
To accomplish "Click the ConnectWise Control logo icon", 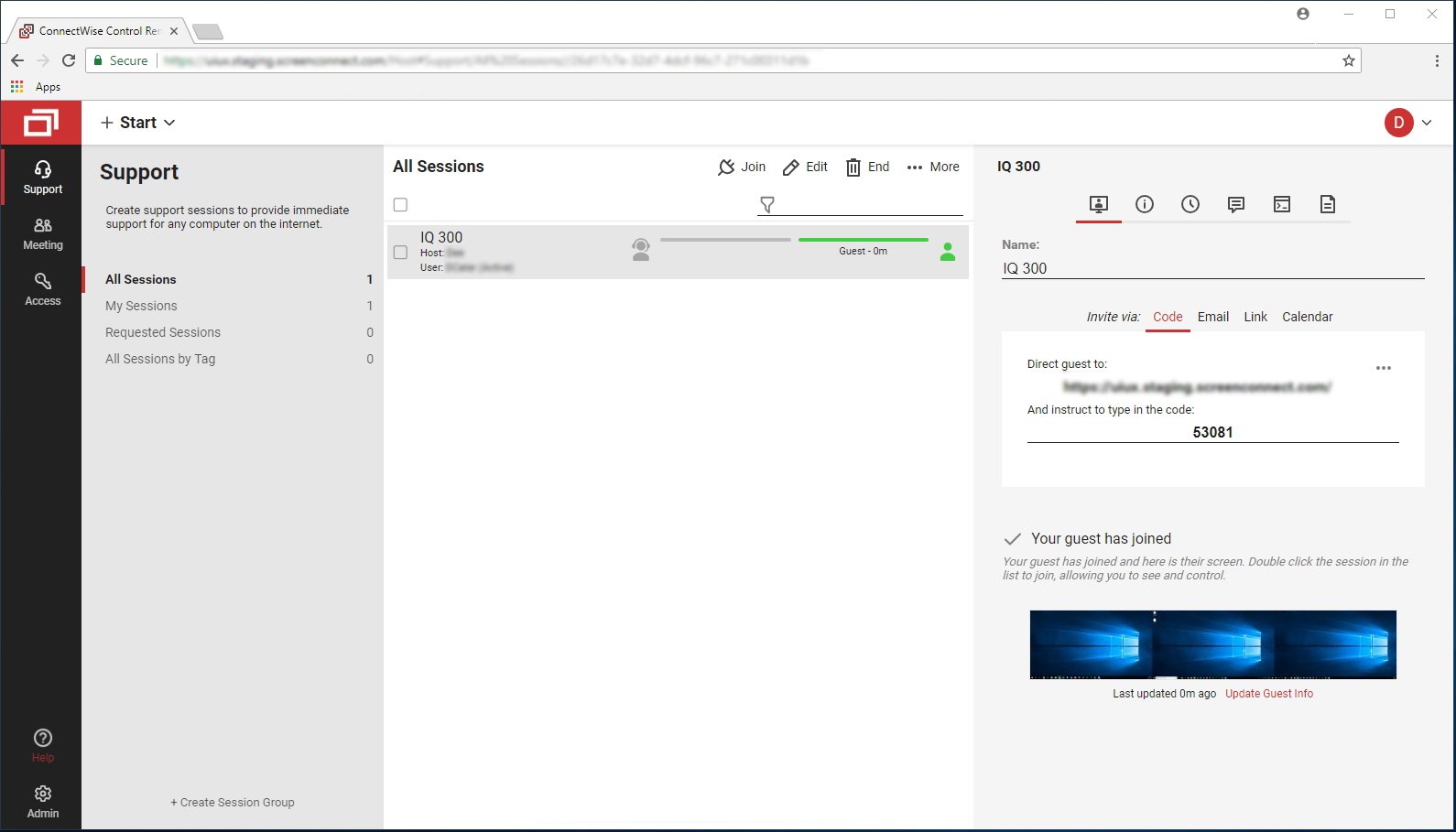I will click(x=41, y=123).
